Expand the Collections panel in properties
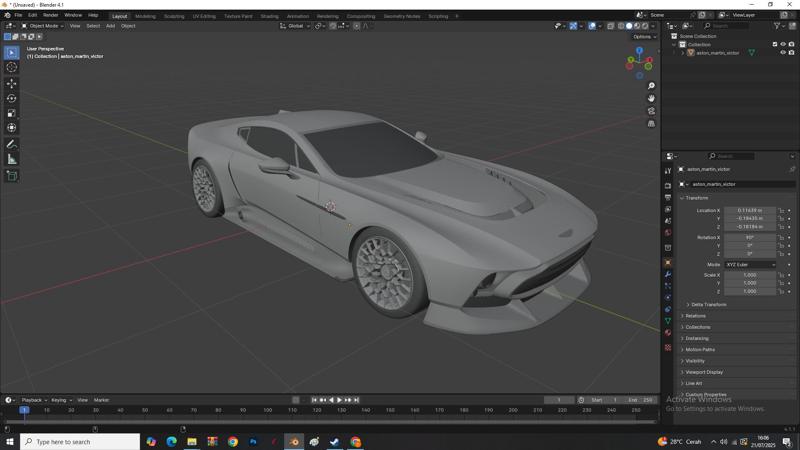The height and width of the screenshot is (450, 800). (697, 327)
